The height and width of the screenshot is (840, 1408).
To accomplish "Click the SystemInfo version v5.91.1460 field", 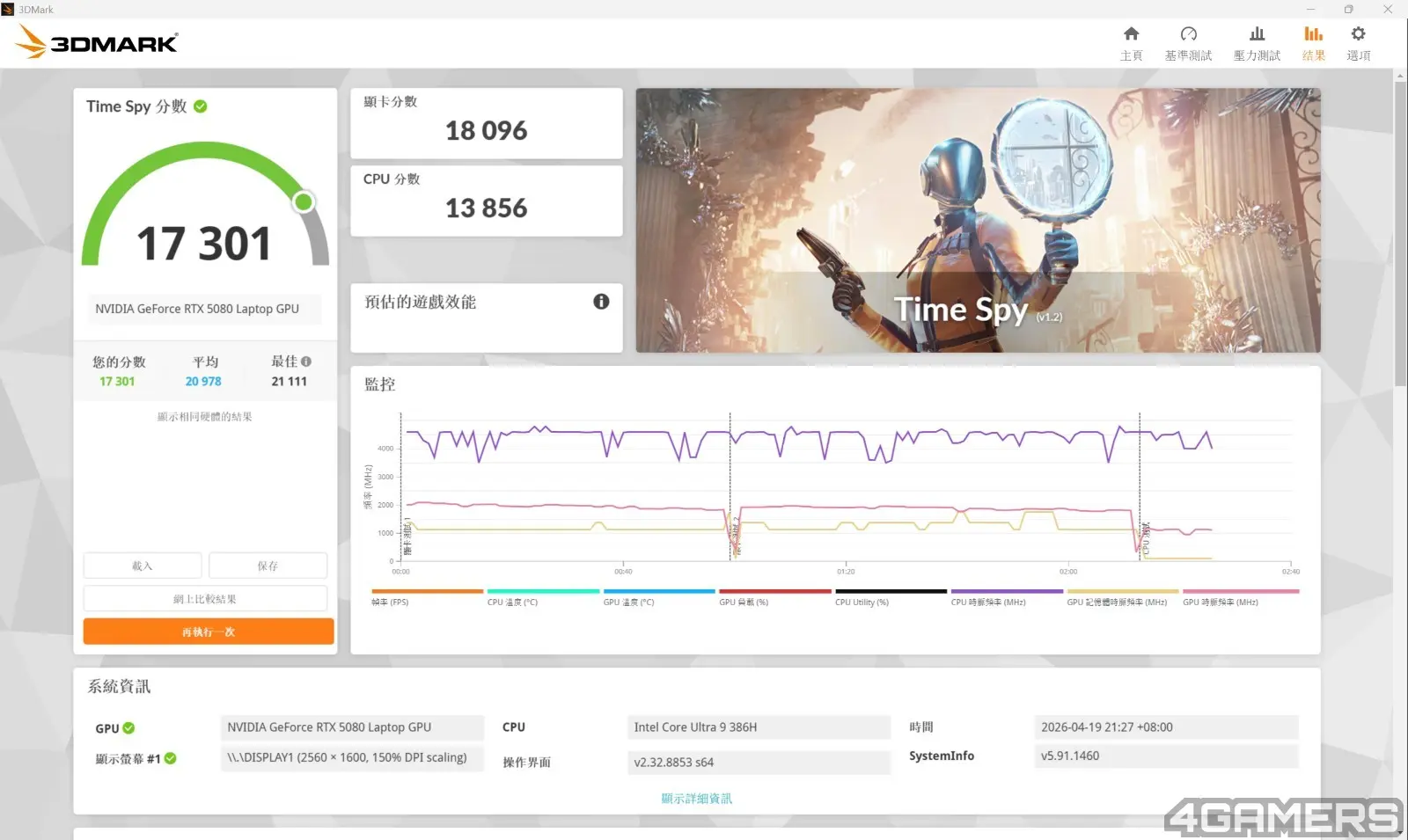I will 1166,756.
